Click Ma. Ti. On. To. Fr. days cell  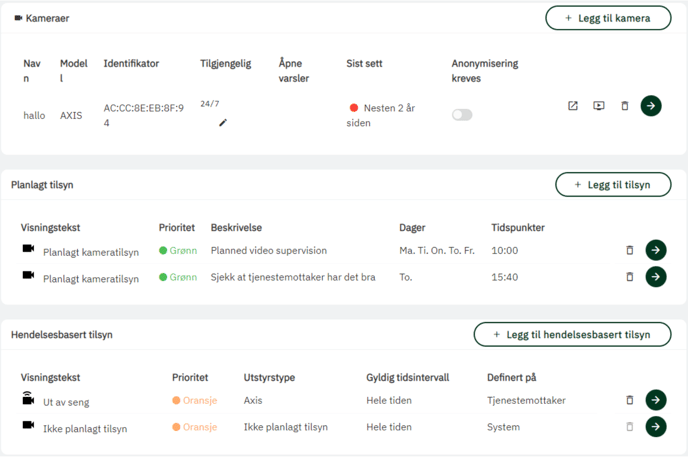[437, 250]
